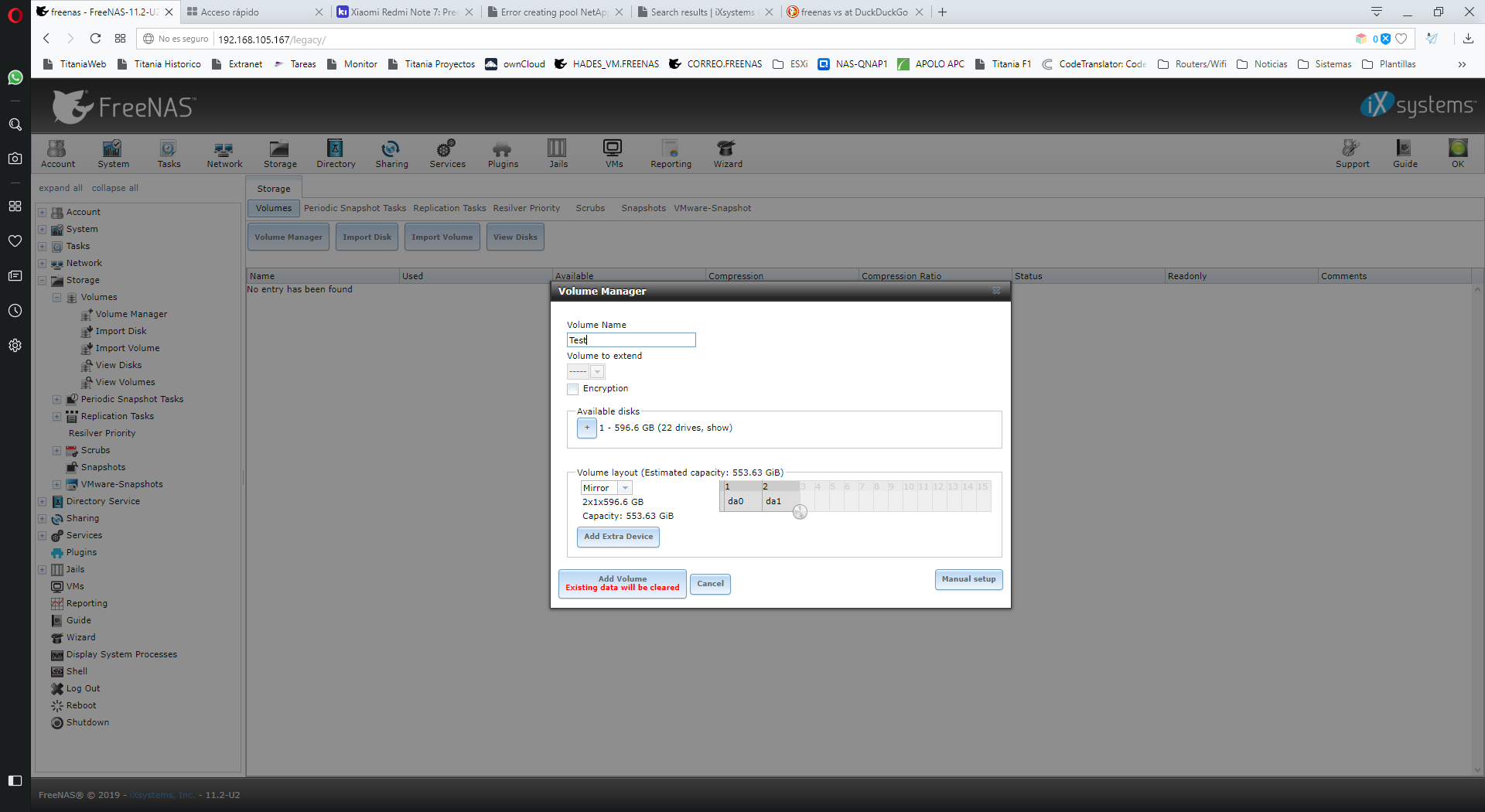The width and height of the screenshot is (1485, 812).
Task: Collapse the Storage tree node
Action: [x=43, y=280]
